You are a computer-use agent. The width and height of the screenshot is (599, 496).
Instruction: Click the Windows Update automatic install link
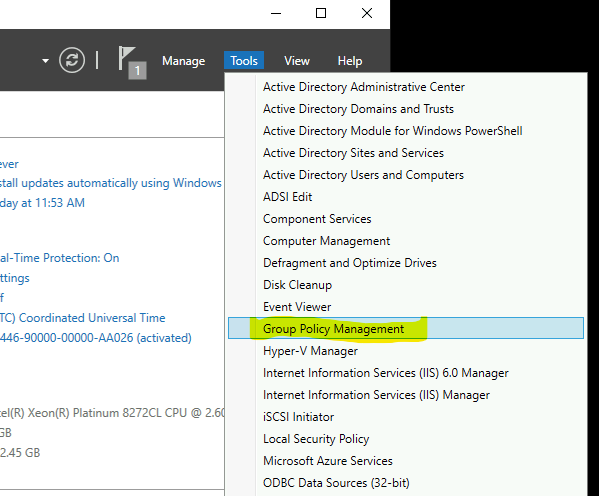pos(110,183)
